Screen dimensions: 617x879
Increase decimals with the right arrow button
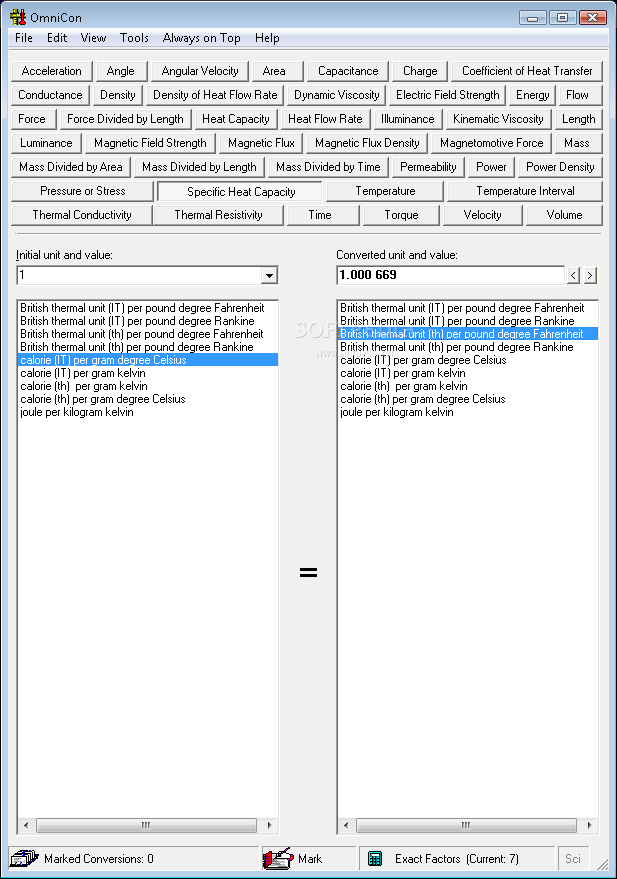[590, 275]
